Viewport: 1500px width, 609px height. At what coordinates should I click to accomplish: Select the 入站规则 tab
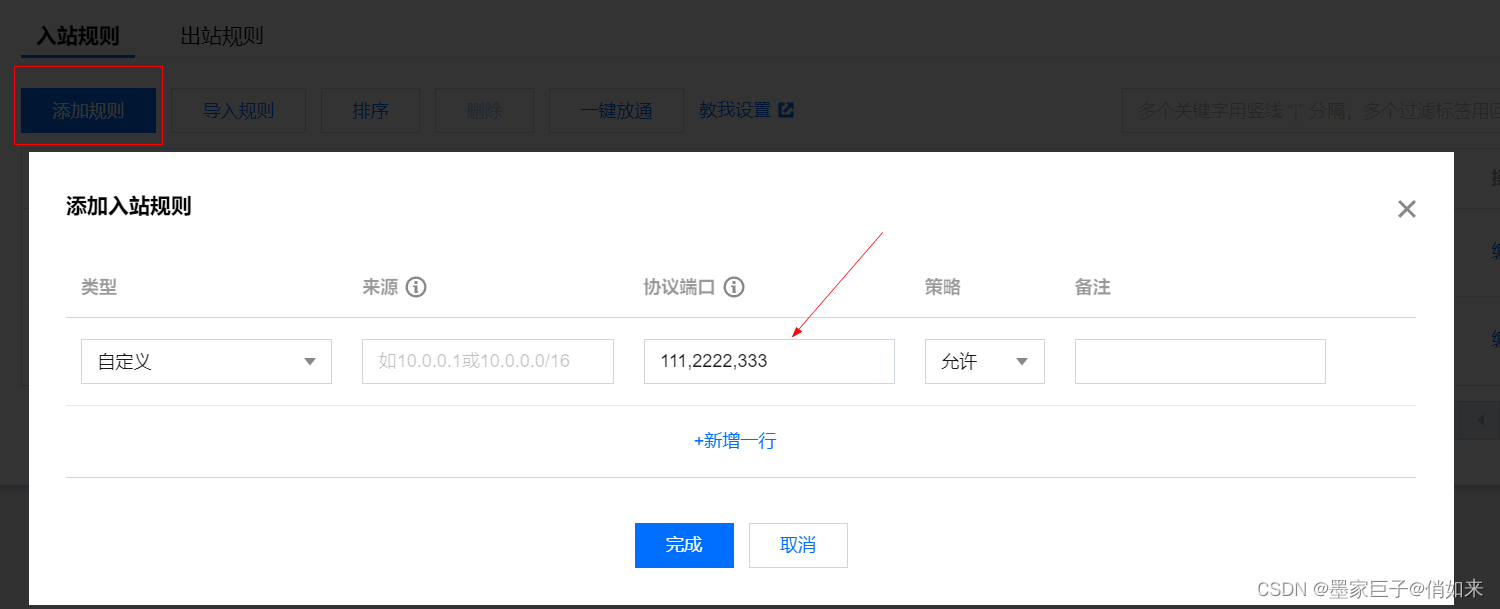coord(77,35)
